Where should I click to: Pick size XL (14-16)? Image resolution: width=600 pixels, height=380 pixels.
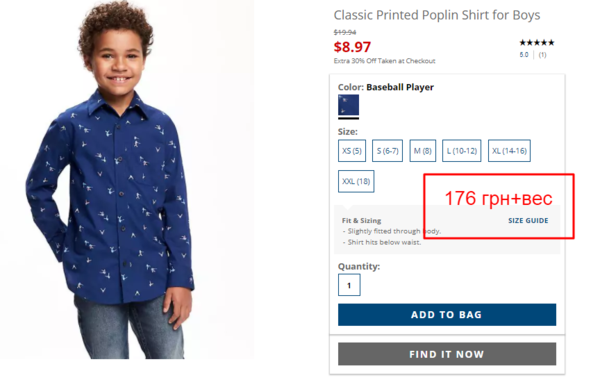(509, 151)
